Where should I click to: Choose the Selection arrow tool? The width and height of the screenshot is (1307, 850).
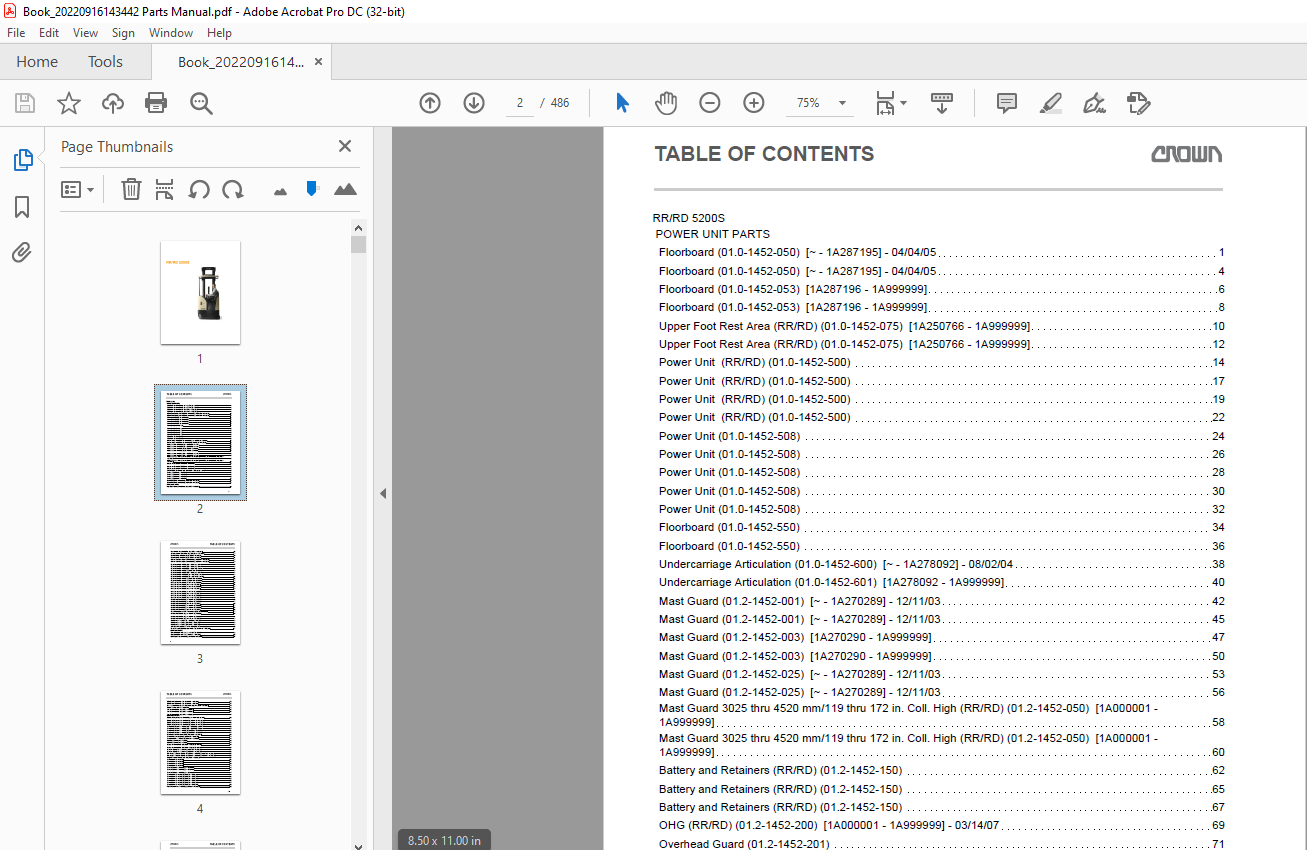click(x=622, y=103)
